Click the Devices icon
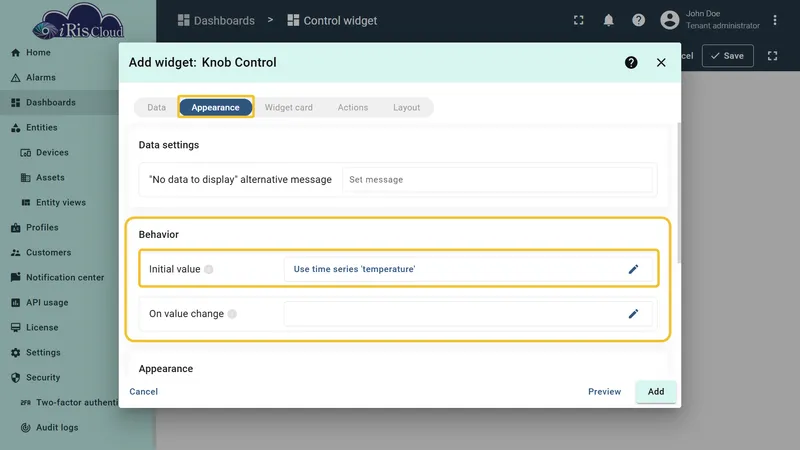 (26, 153)
